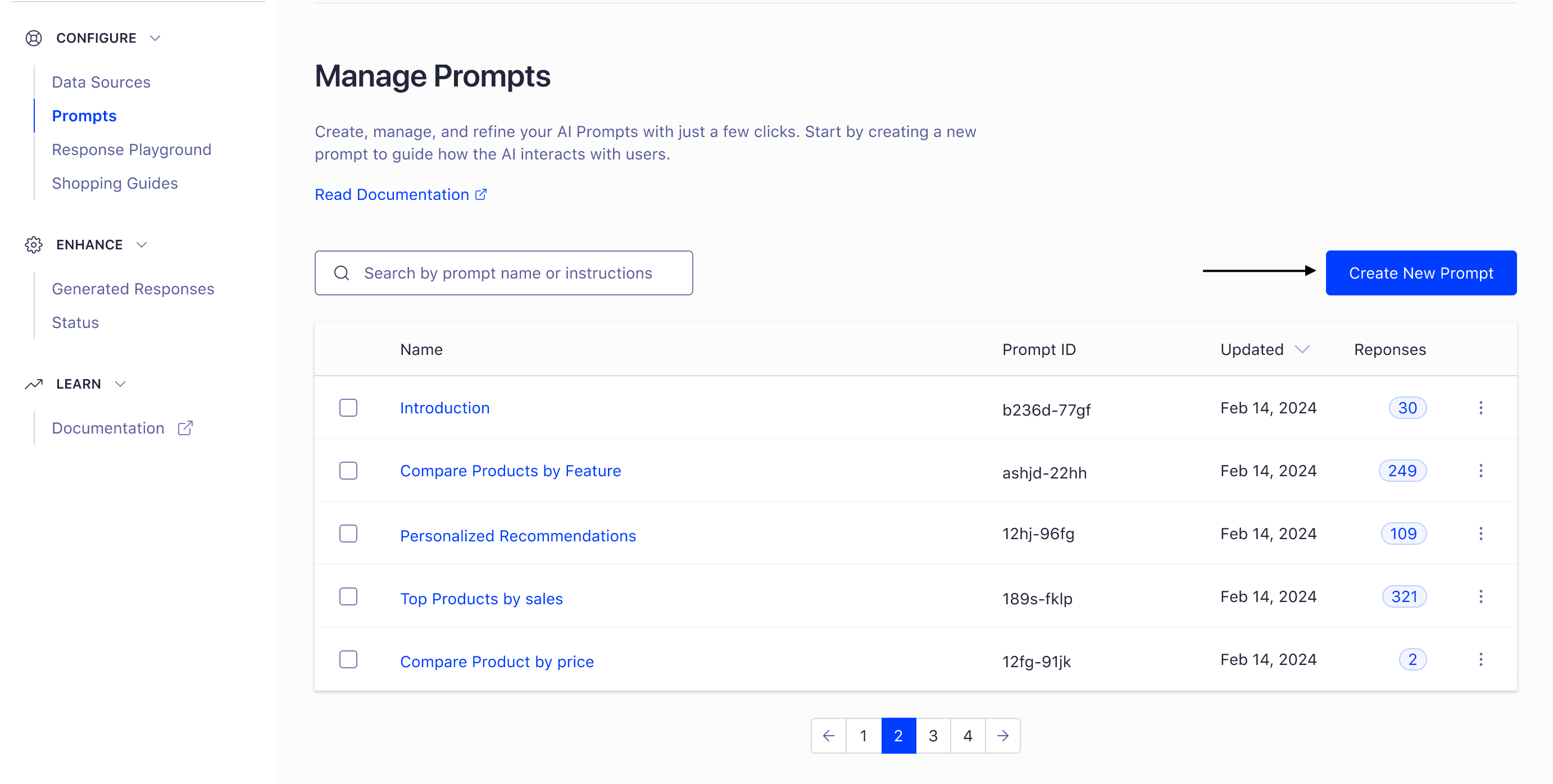Image resolution: width=1553 pixels, height=784 pixels.
Task: Click the Create New Prompt button
Action: (x=1421, y=273)
